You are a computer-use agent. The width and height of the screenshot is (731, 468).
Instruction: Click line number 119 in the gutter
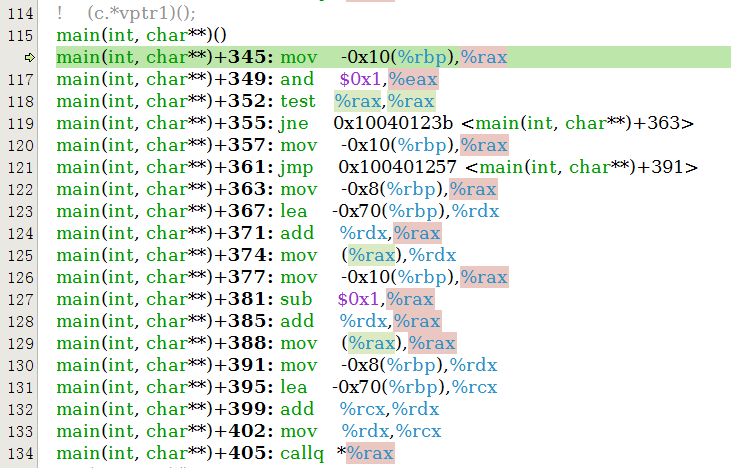pyautogui.click(x=20, y=123)
